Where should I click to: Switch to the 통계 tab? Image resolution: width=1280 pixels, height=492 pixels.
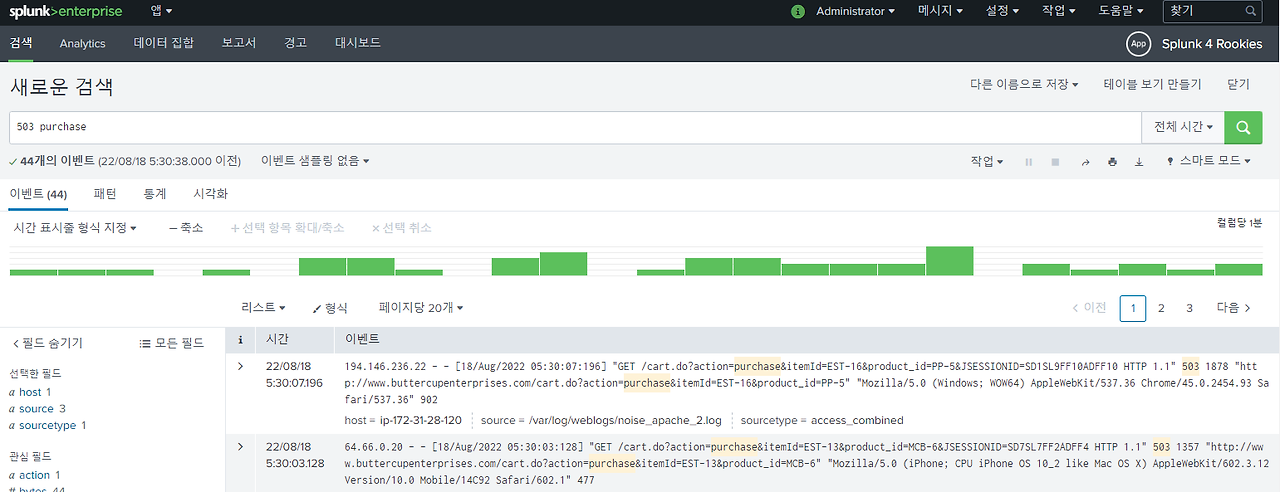point(155,194)
